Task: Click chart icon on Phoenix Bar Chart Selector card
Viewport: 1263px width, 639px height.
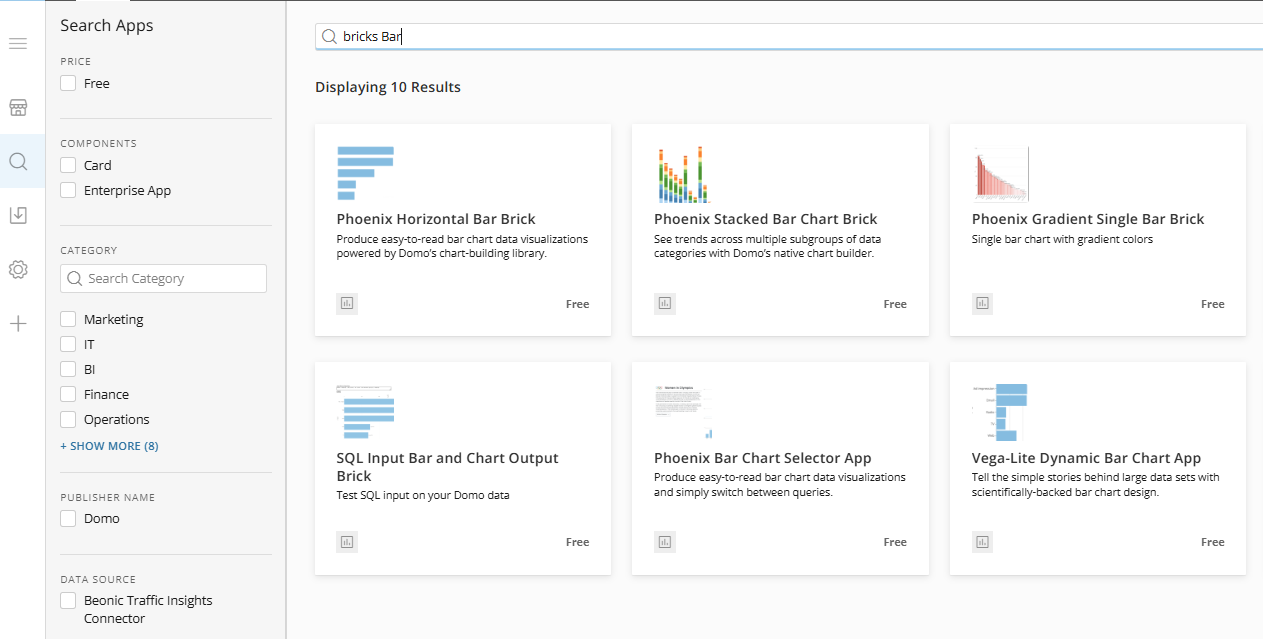Action: point(665,541)
